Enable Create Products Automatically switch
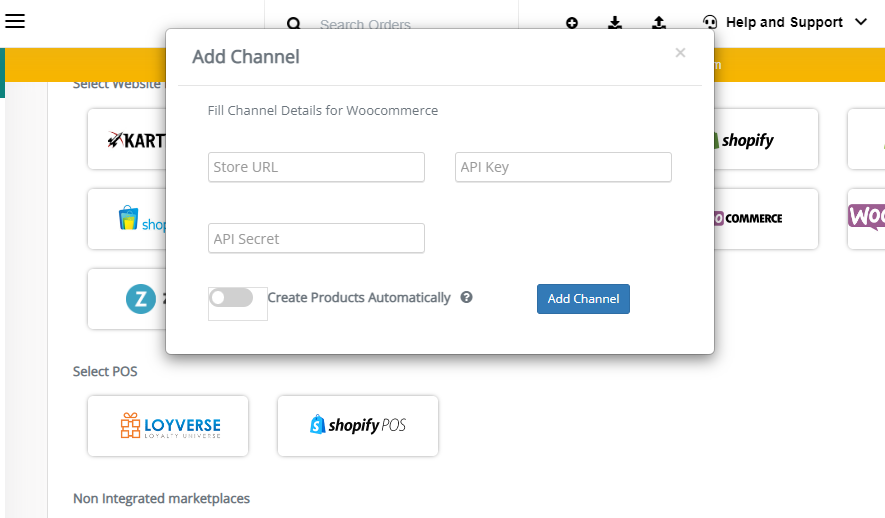 pyautogui.click(x=231, y=297)
